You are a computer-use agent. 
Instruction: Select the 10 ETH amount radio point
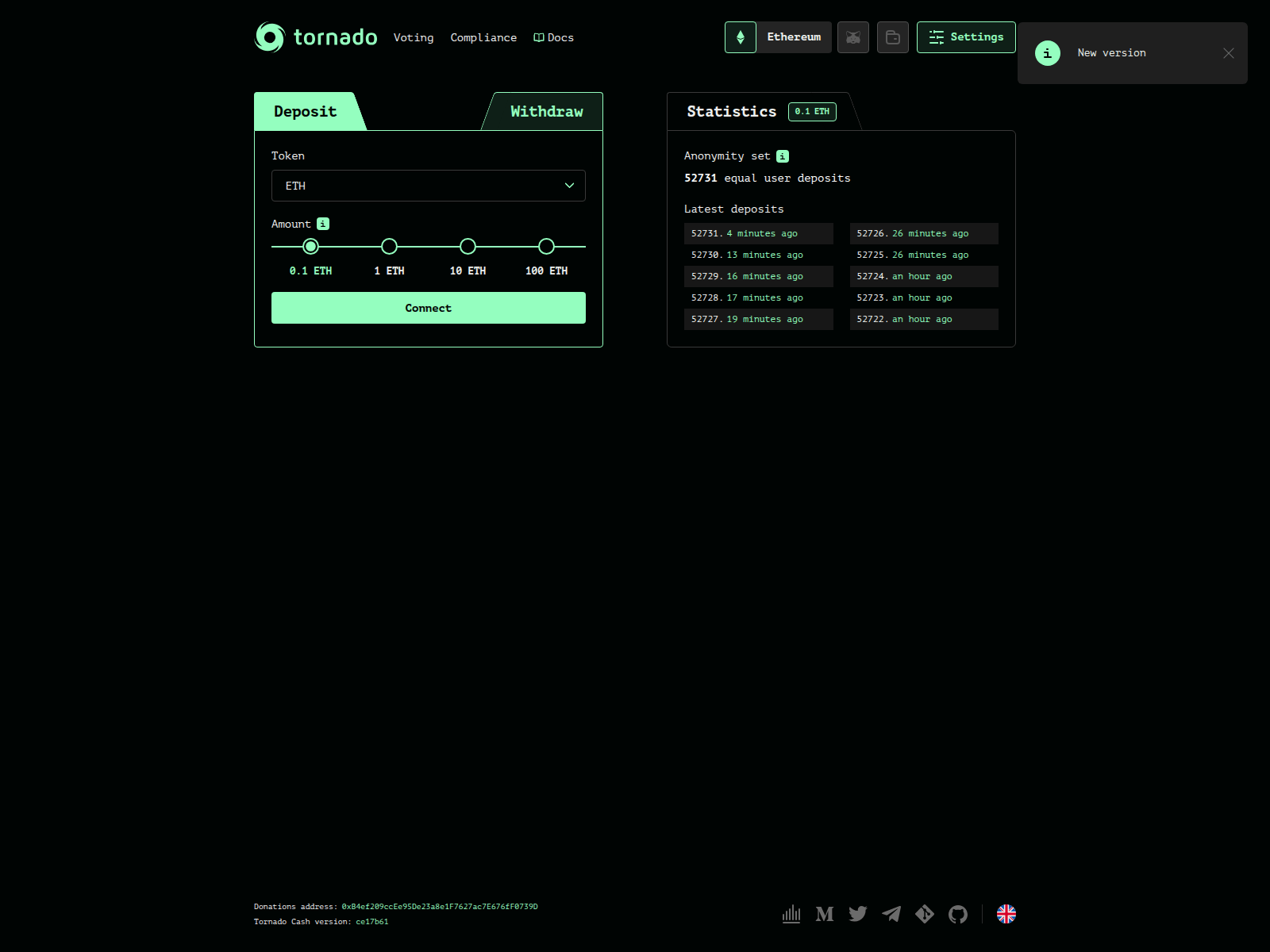pyautogui.click(x=468, y=247)
